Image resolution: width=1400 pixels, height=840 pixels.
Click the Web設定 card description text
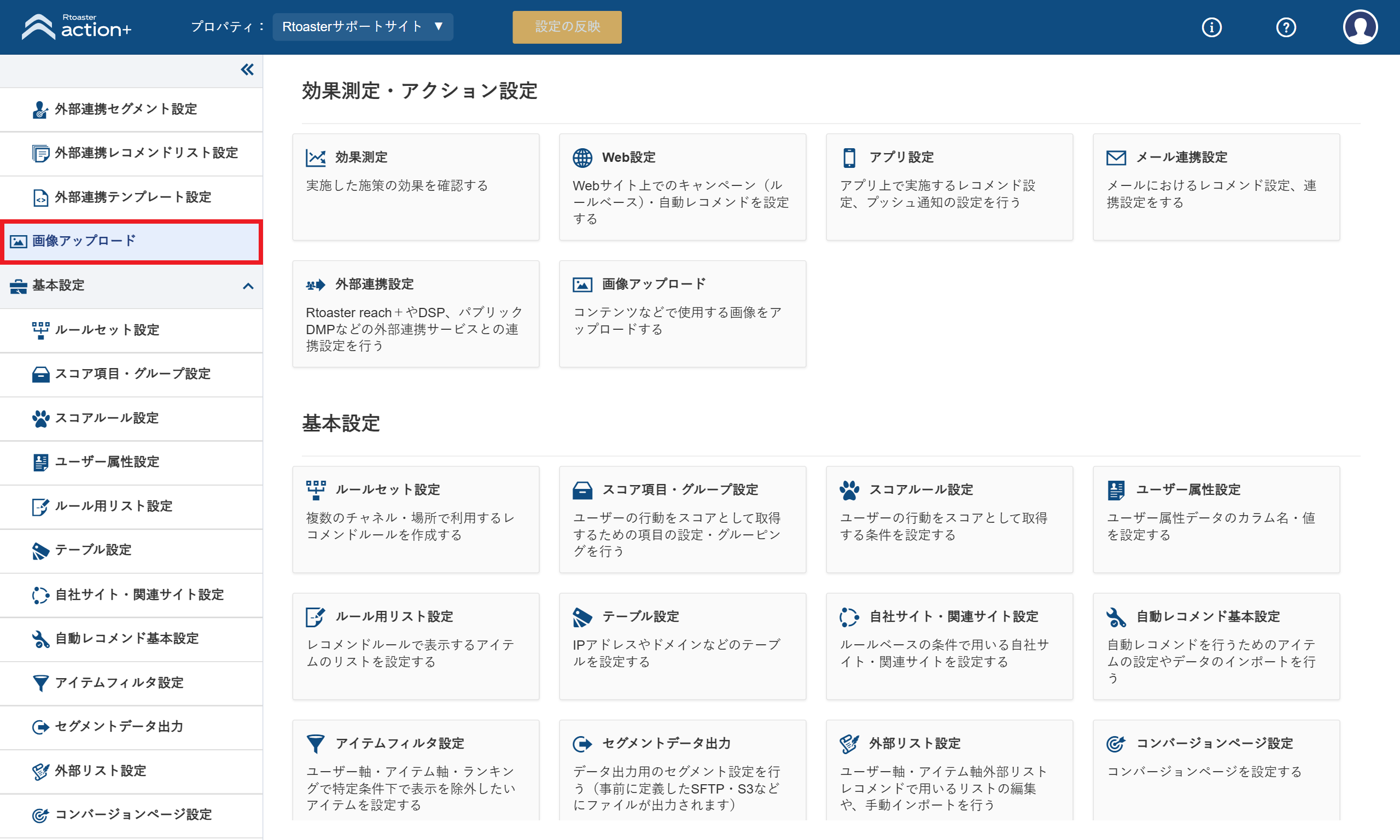(x=680, y=202)
